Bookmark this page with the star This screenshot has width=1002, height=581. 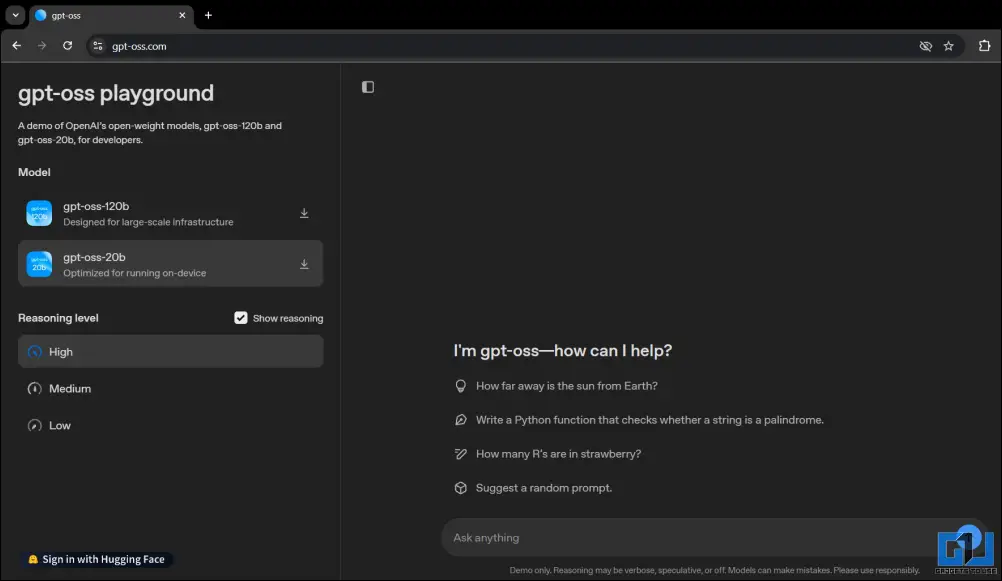[x=949, y=46]
